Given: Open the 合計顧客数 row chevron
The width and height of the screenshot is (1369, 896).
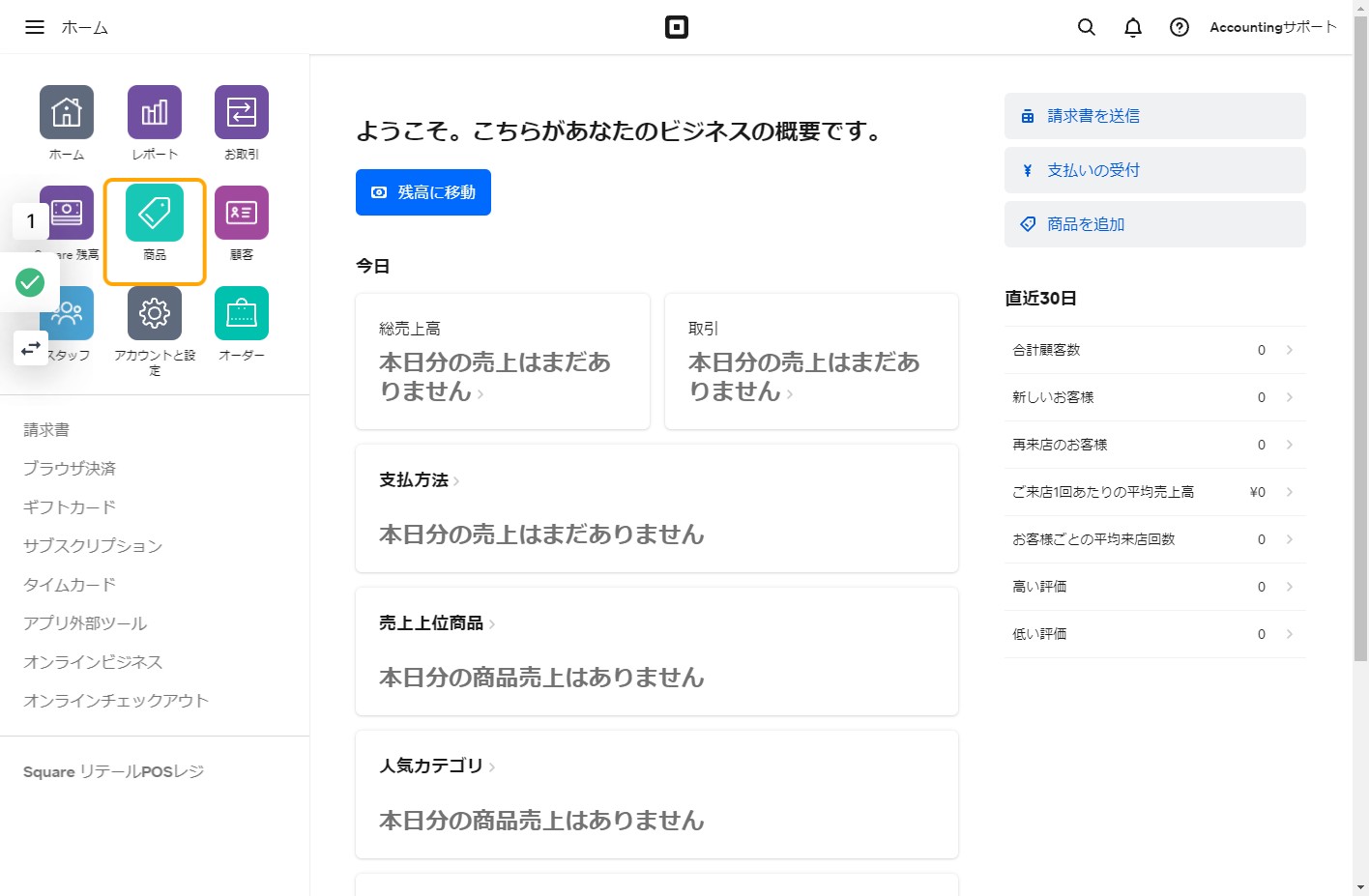Looking at the screenshot, I should point(1290,350).
